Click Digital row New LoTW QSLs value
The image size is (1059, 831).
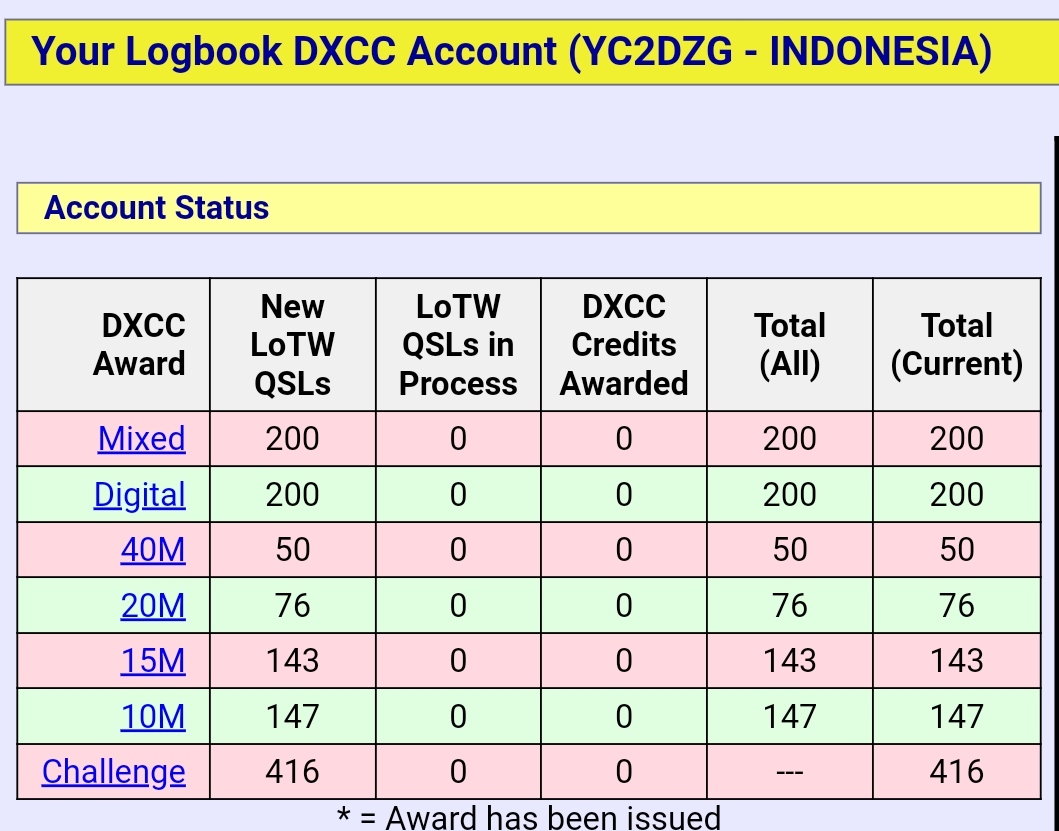(292, 495)
